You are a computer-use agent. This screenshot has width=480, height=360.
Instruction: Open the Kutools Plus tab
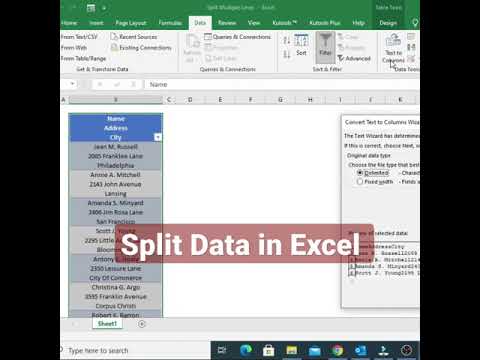[x=325, y=23]
